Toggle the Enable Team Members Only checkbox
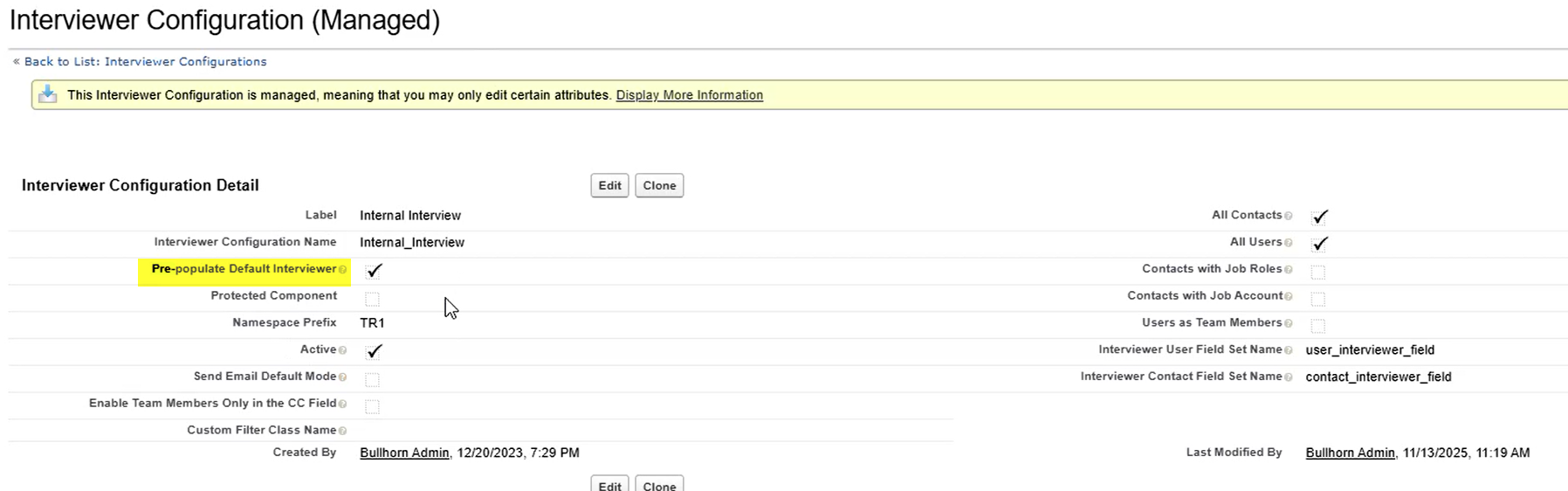 pos(373,406)
